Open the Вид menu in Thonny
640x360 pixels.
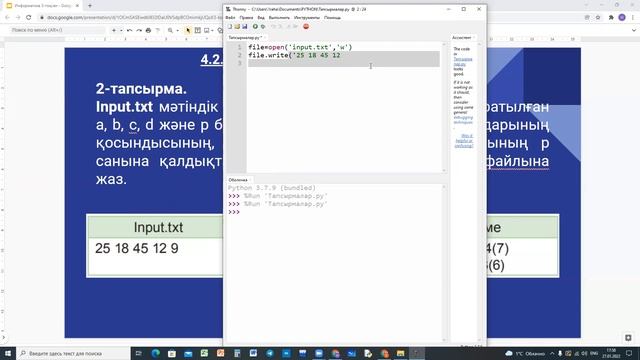point(261,18)
